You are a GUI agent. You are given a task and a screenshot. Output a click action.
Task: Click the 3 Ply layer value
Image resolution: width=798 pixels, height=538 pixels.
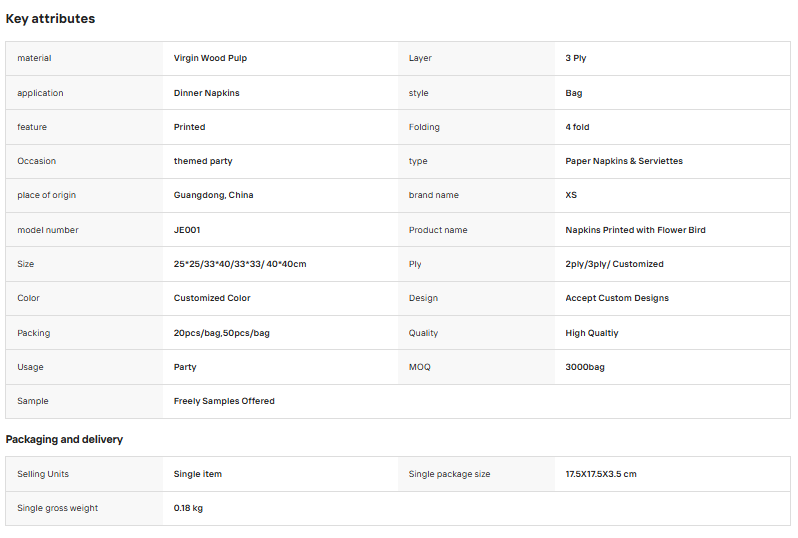576,58
